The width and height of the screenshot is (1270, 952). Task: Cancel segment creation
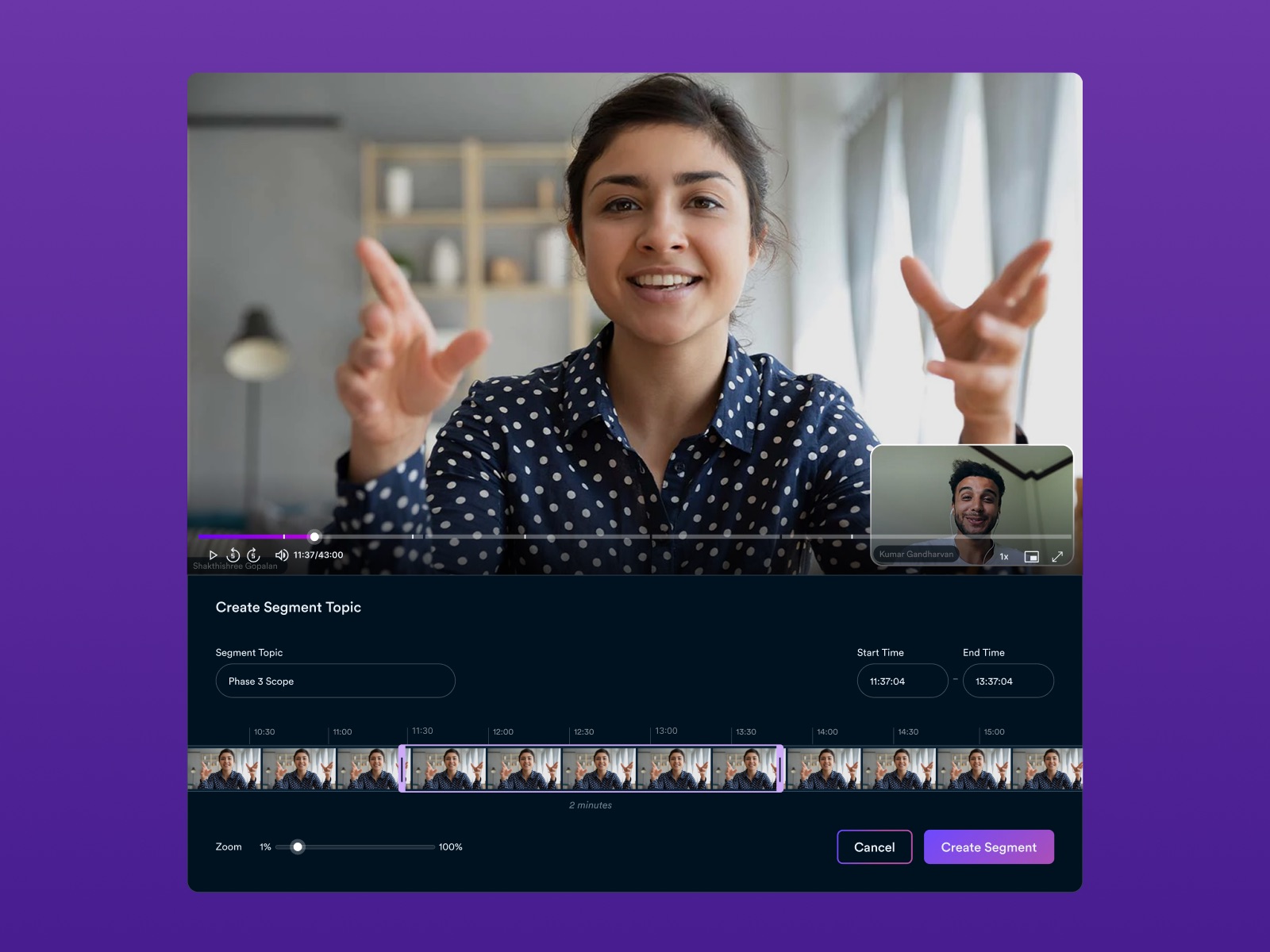[874, 847]
